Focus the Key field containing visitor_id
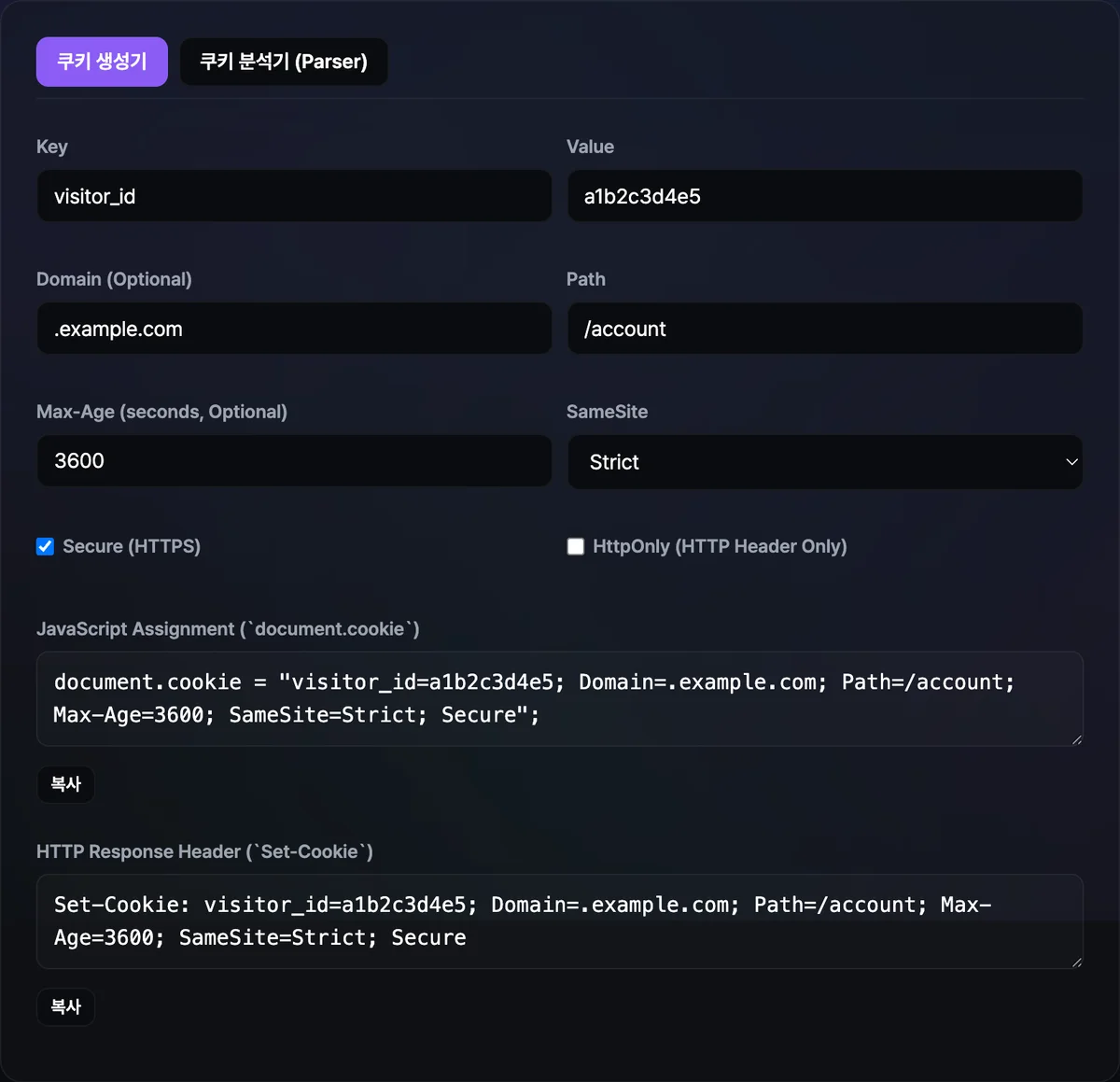Screen dimensions: 1120x1082 click(x=294, y=196)
